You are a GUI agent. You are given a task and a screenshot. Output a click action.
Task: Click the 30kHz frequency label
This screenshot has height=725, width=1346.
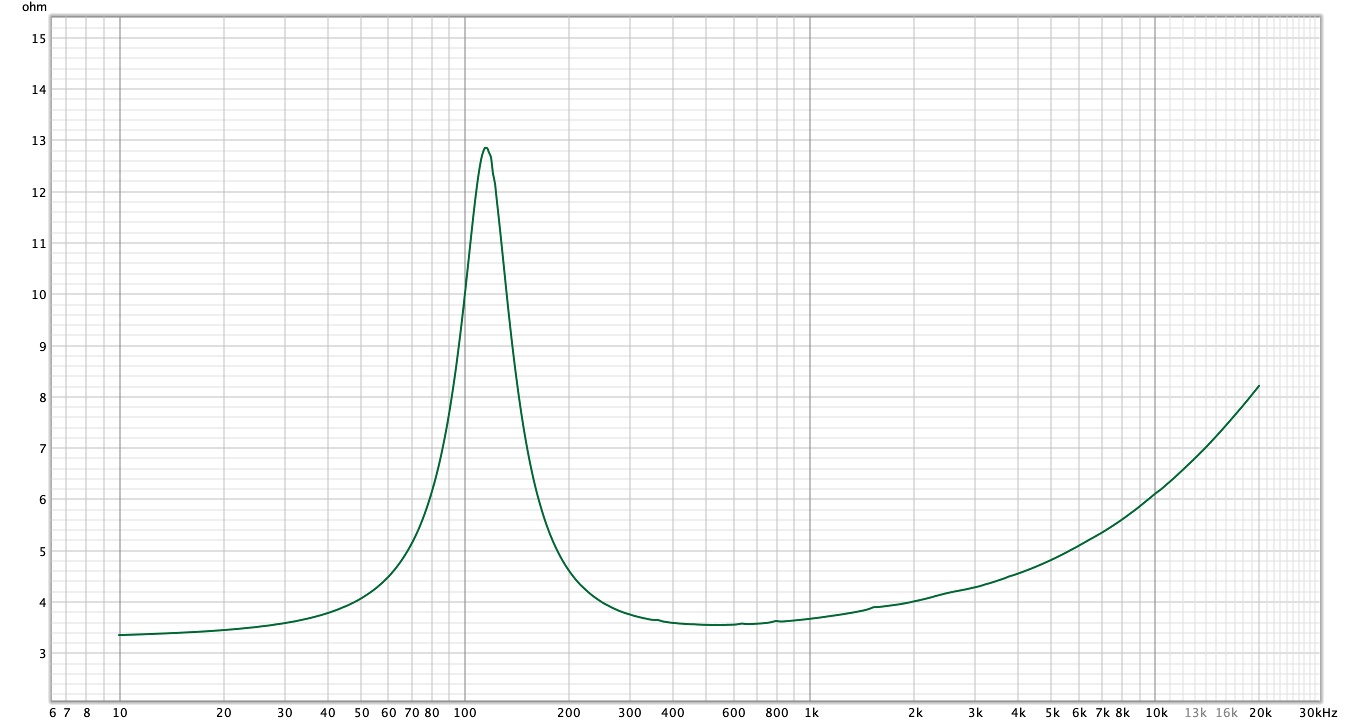pyautogui.click(x=1318, y=713)
